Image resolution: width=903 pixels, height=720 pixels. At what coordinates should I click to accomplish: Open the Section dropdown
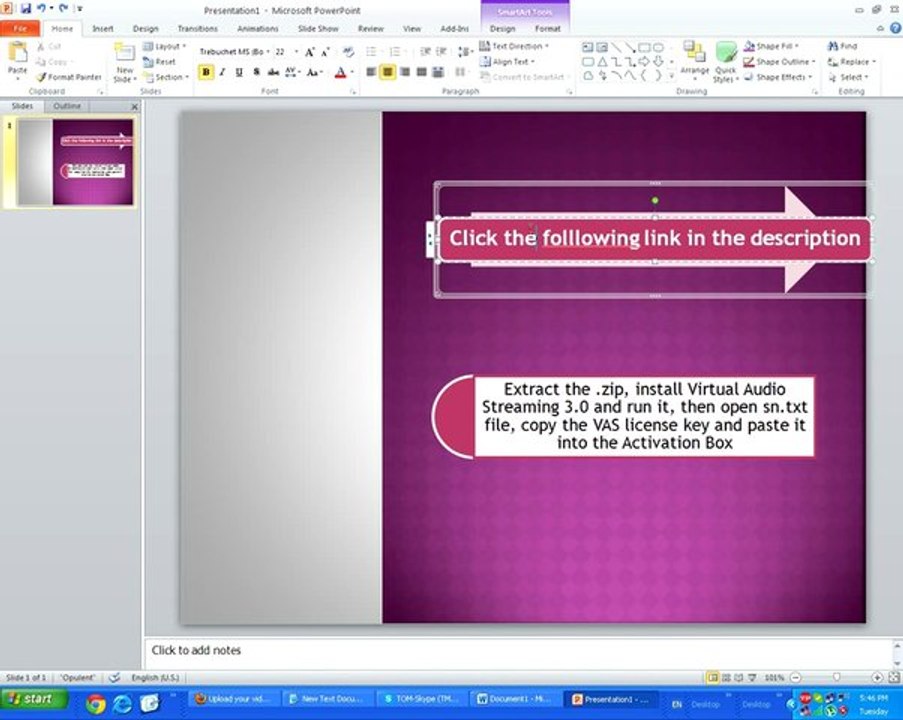click(166, 77)
